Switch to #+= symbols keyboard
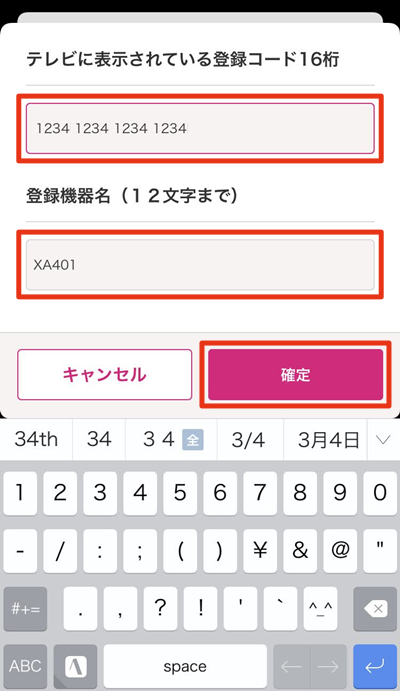The image size is (400, 691). point(25,609)
